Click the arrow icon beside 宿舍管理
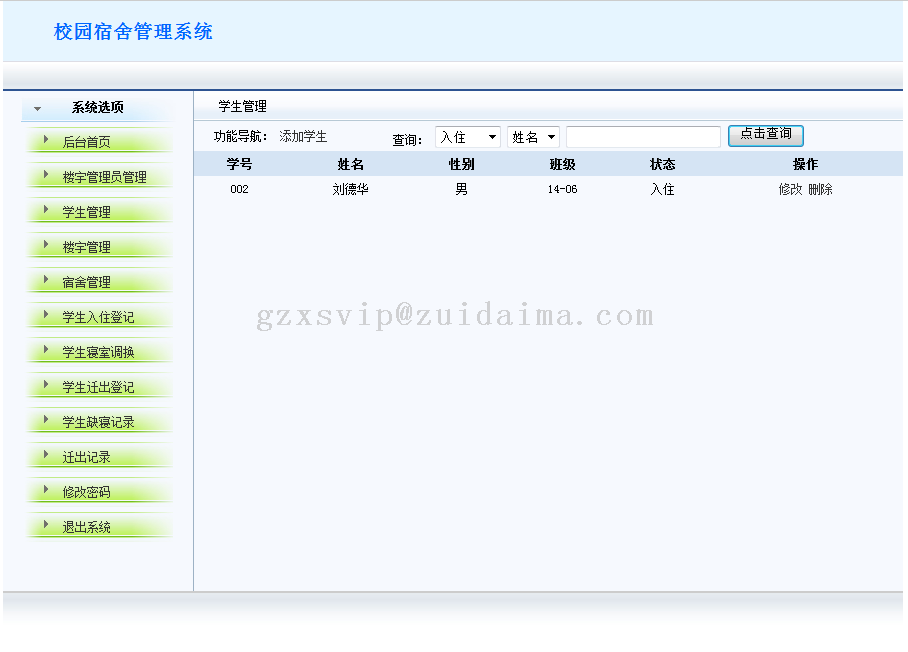 tap(46, 279)
